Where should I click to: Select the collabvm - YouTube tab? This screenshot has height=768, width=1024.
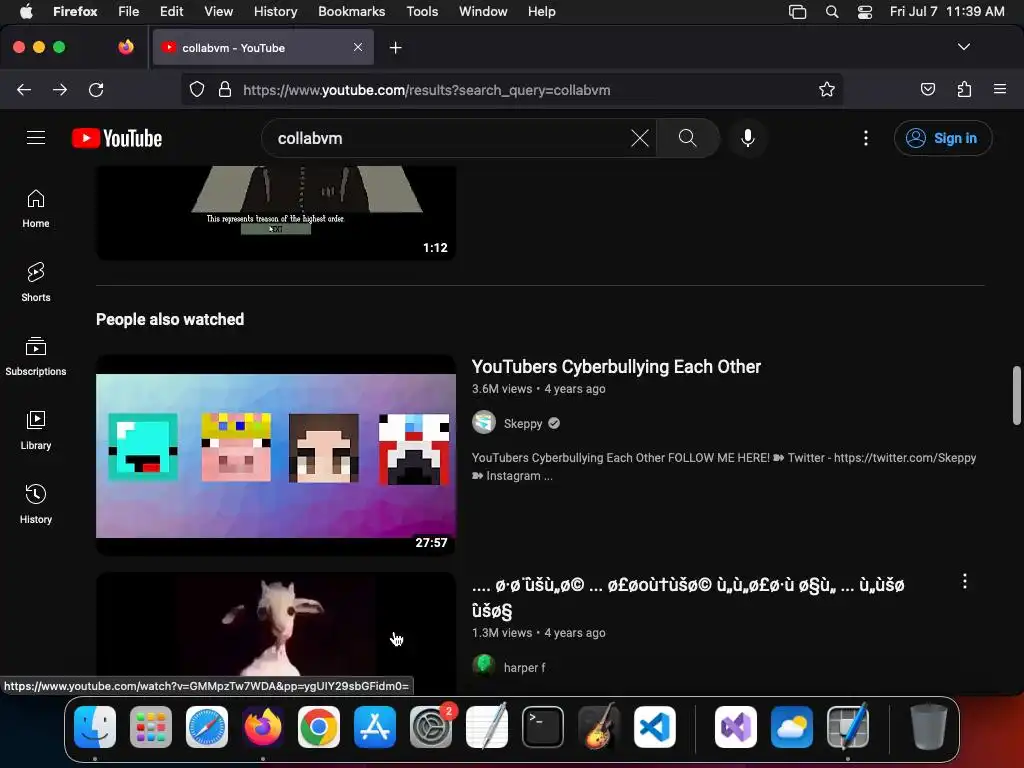[263, 48]
